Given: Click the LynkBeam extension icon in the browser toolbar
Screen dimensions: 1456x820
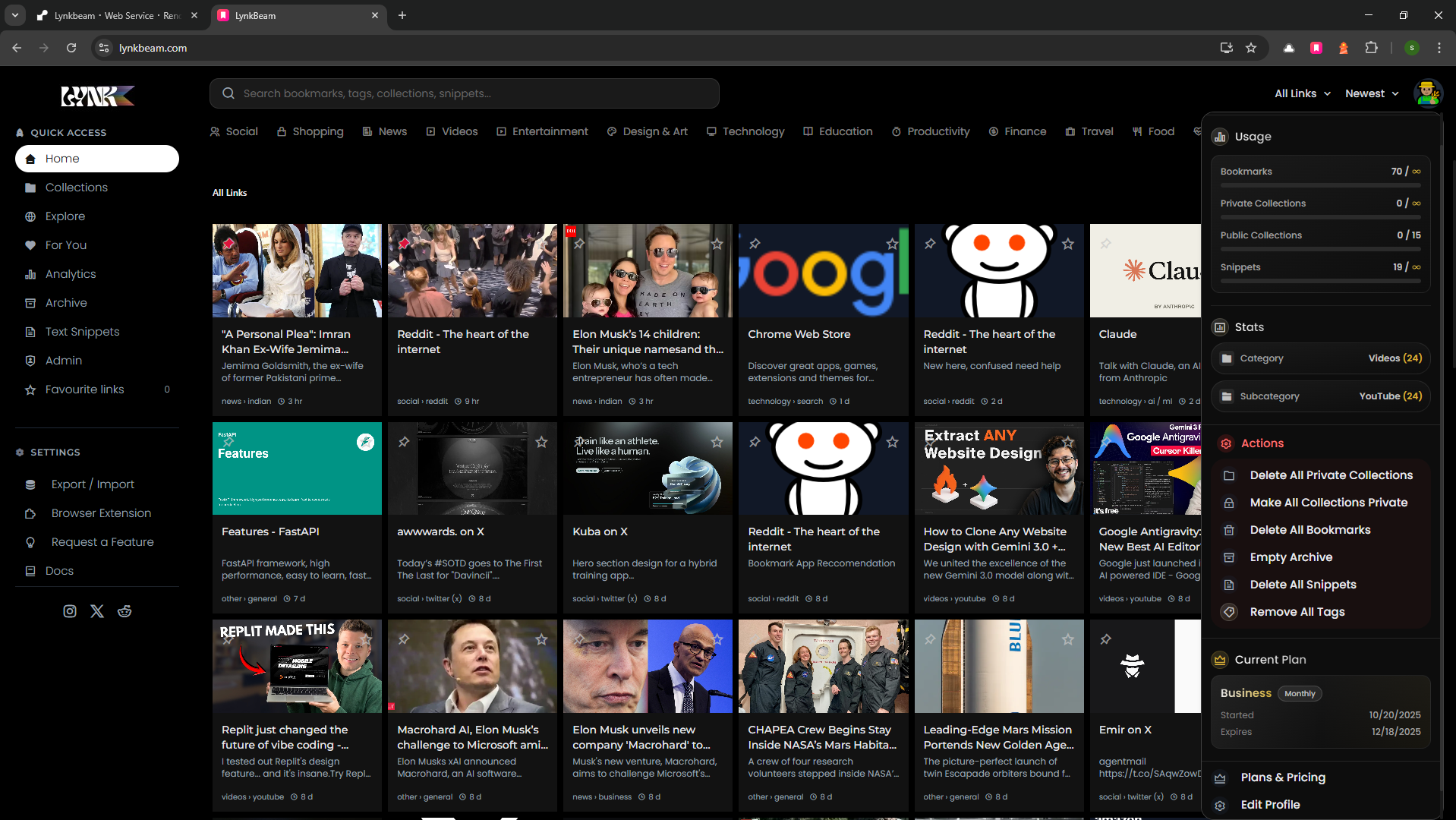Looking at the screenshot, I should point(1316,48).
